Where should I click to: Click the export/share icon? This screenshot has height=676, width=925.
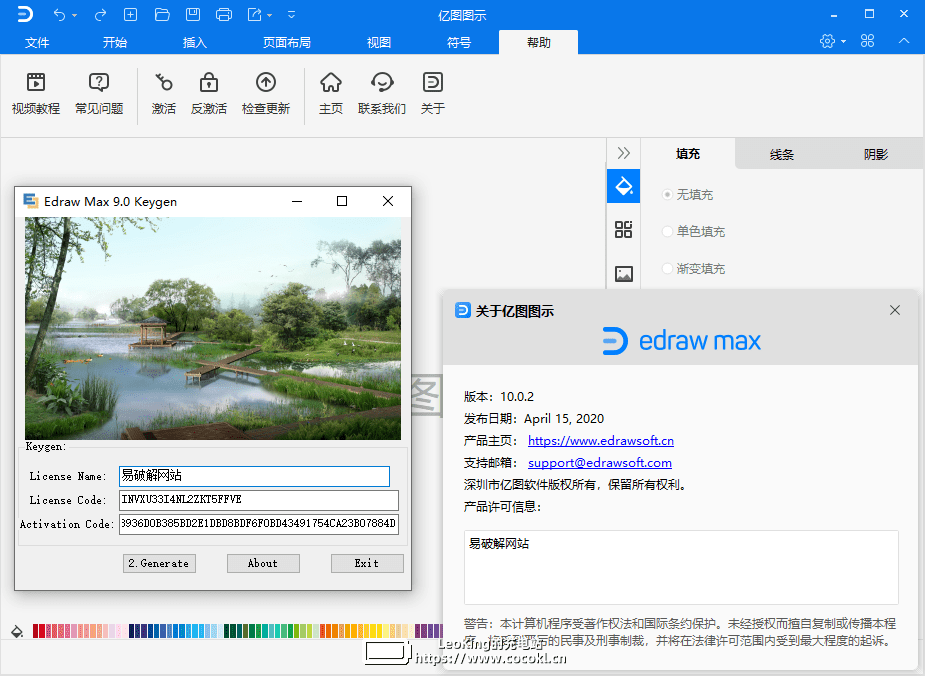pyautogui.click(x=254, y=15)
